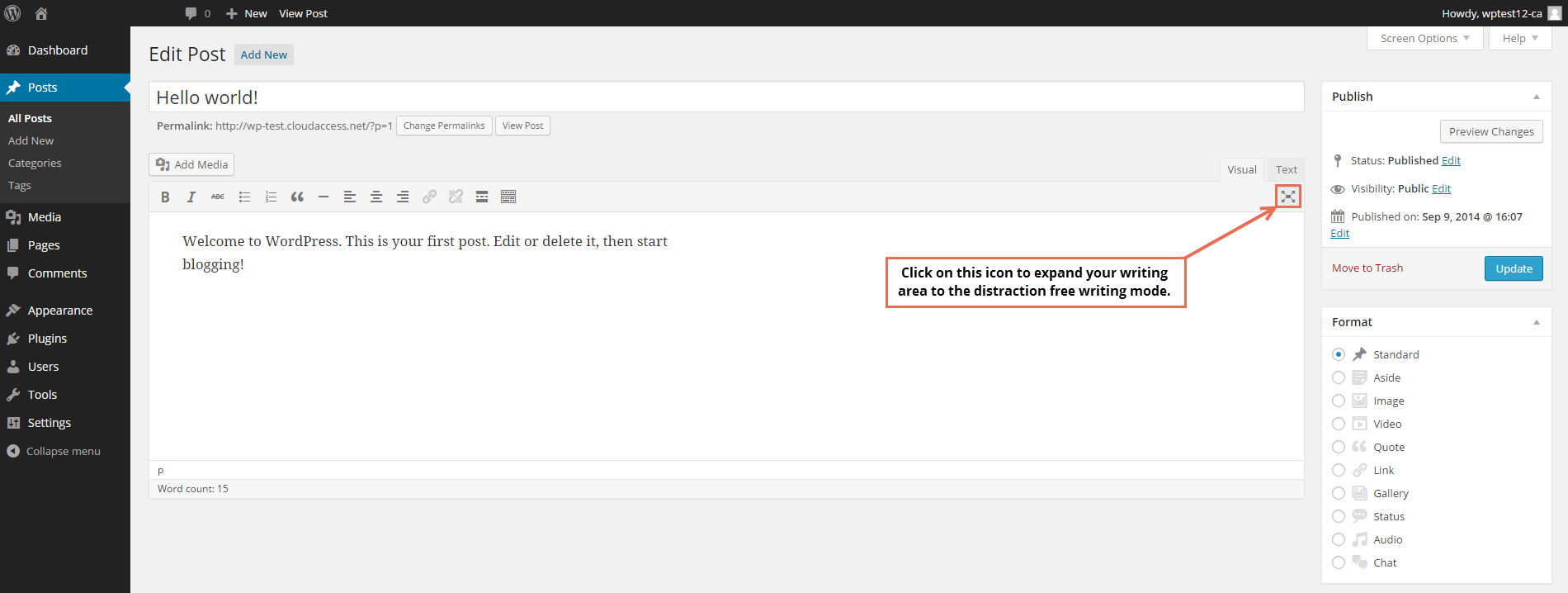
Task: Apply italic formatting to text
Action: coord(191,197)
